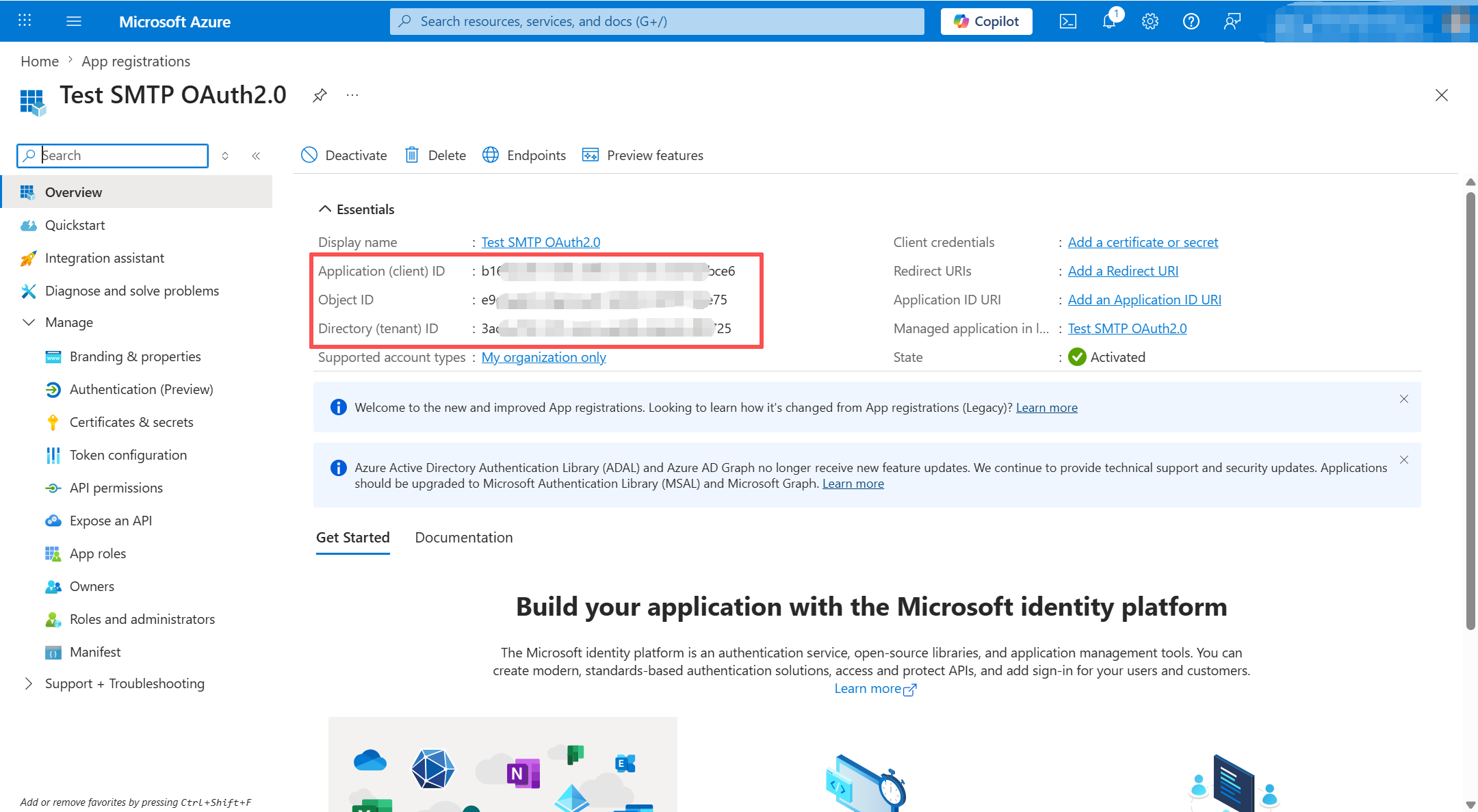The image size is (1478, 812).
Task: Open the Azure portal apps grid icon
Action: coord(25,21)
